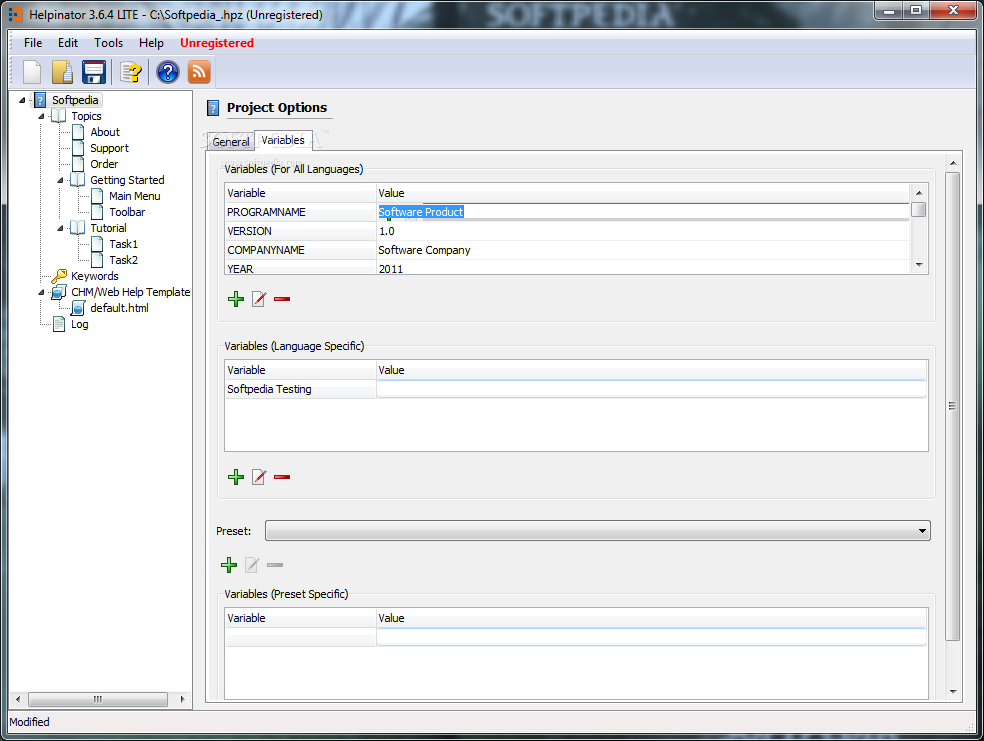Screen dimensions: 984x741
Task: Remove the selected all-languages variable
Action: click(282, 299)
